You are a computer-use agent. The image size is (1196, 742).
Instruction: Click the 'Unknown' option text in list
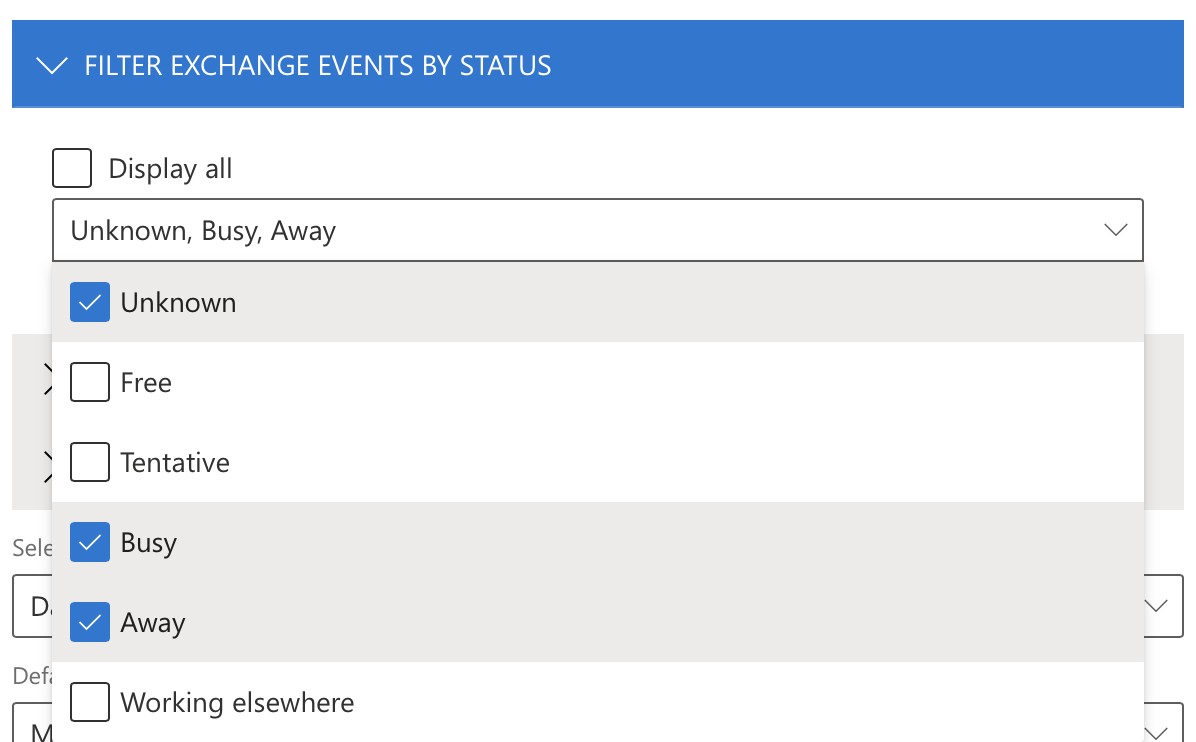tap(178, 303)
